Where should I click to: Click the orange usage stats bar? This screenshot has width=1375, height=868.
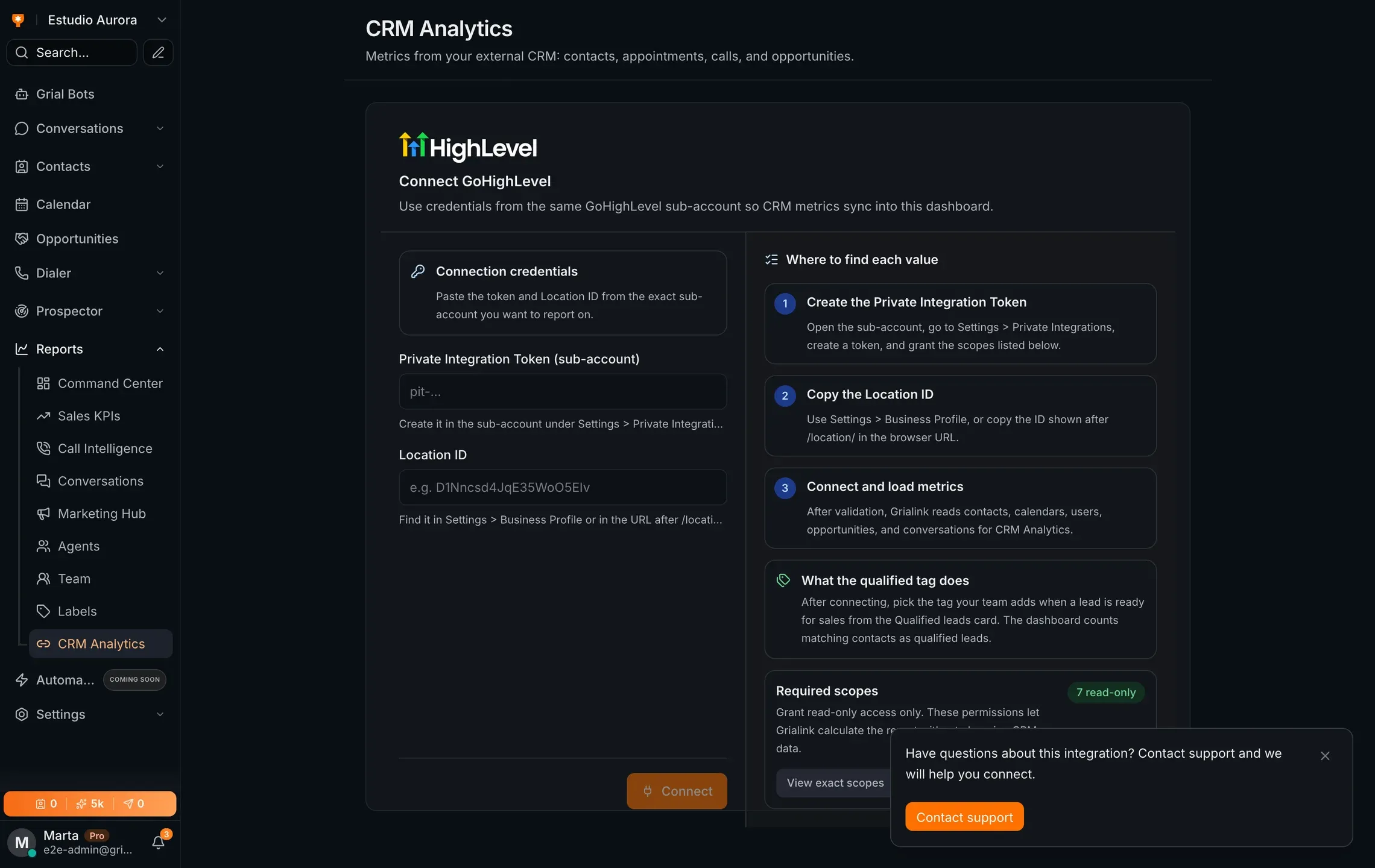[90, 804]
